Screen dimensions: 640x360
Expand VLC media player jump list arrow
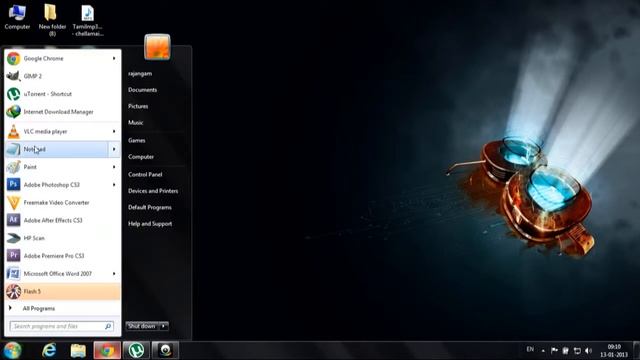click(x=114, y=131)
